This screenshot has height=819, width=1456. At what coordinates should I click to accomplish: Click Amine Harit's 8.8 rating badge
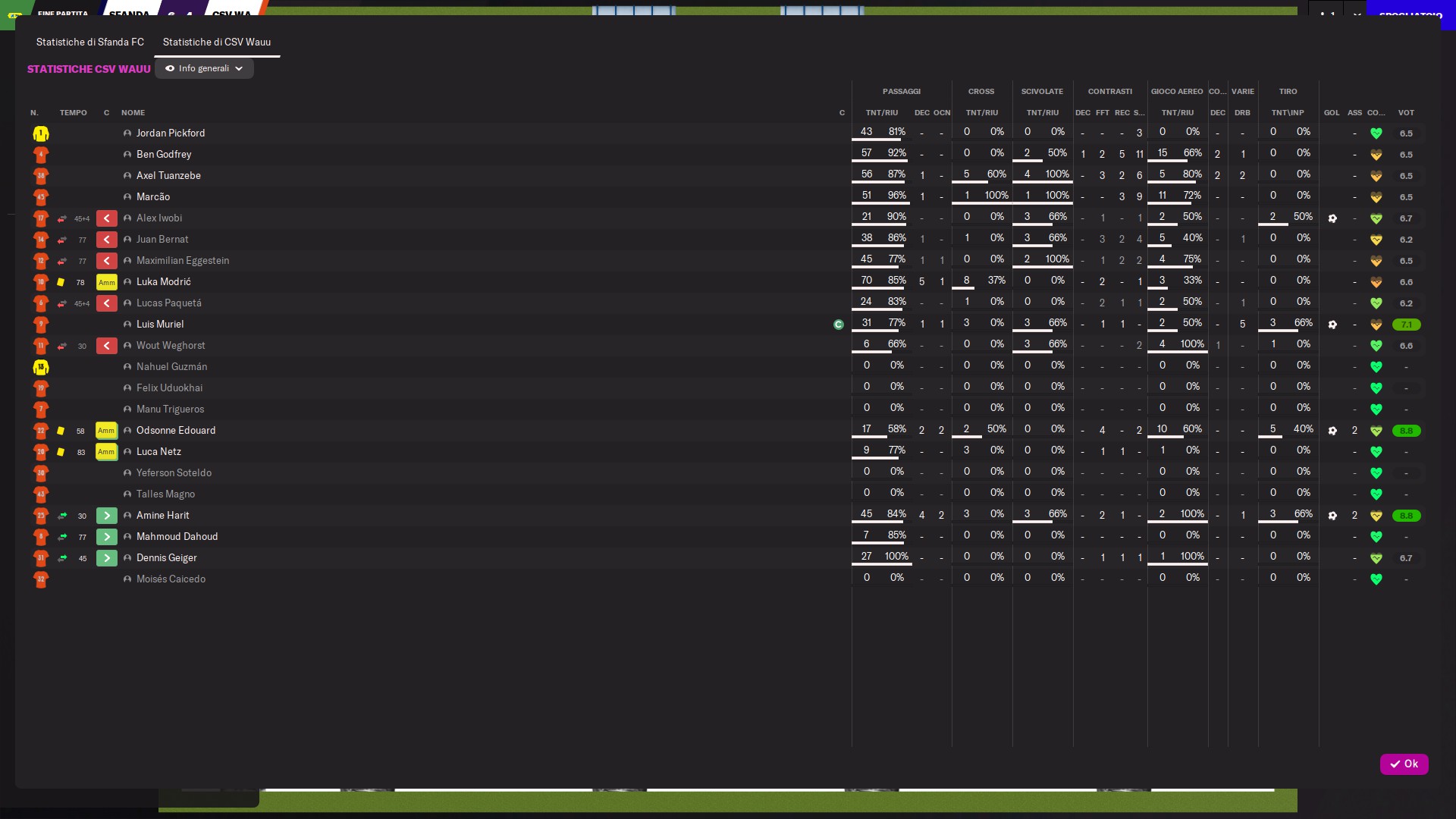click(1406, 516)
